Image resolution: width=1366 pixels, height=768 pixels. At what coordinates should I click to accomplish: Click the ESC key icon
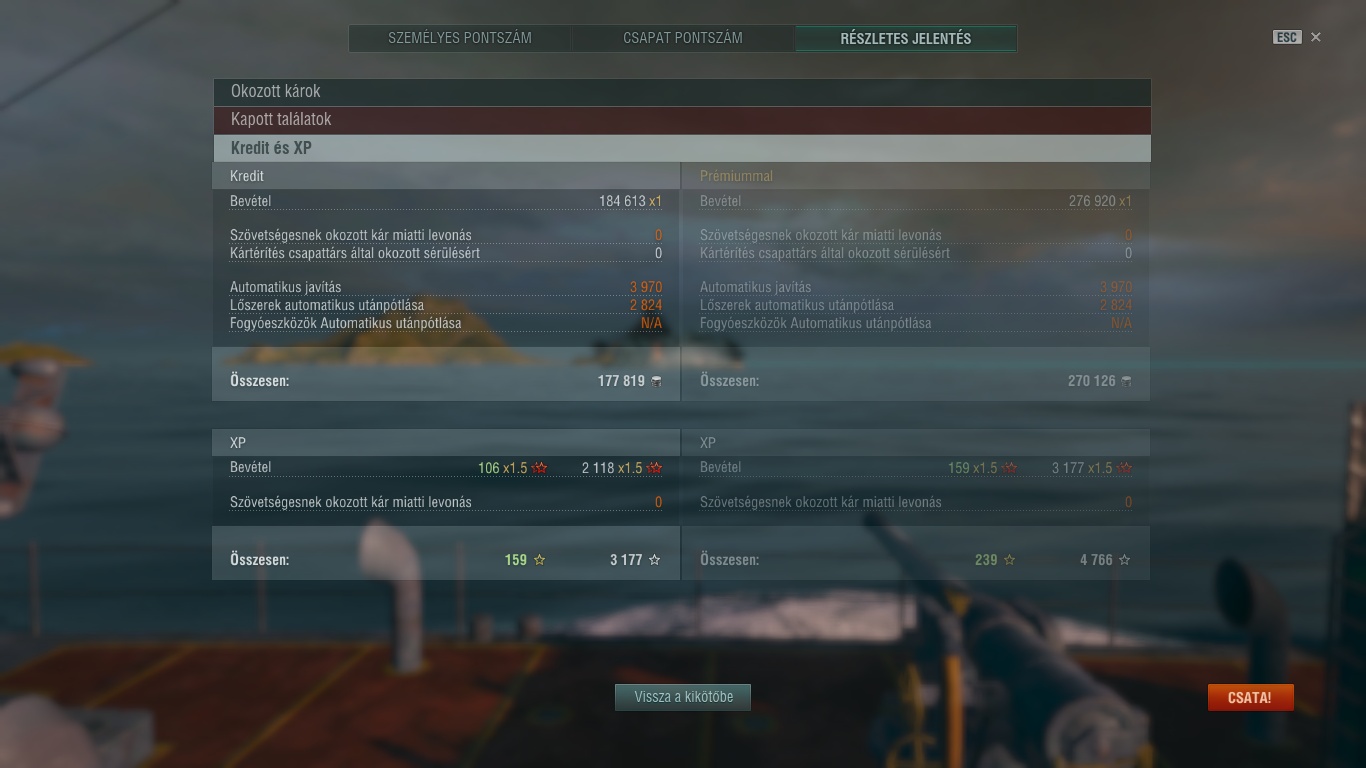tap(1287, 37)
